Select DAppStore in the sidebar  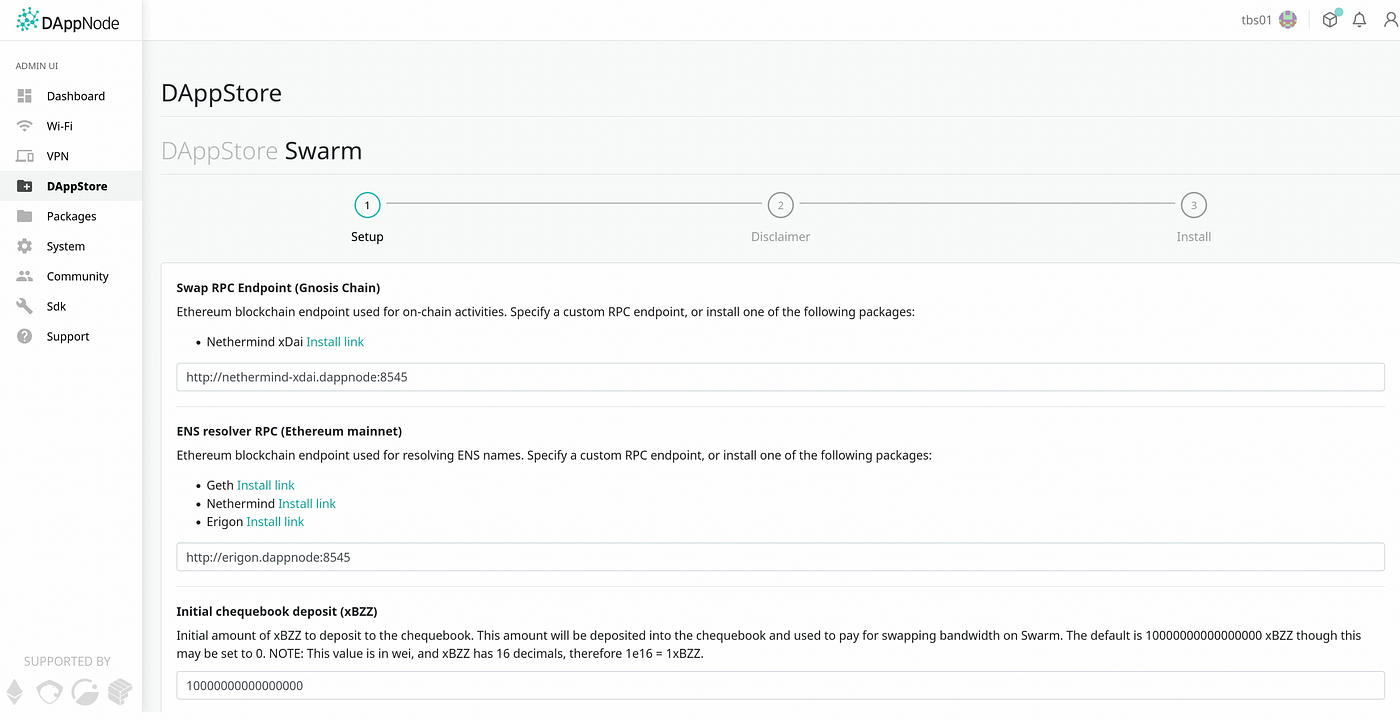(x=71, y=186)
